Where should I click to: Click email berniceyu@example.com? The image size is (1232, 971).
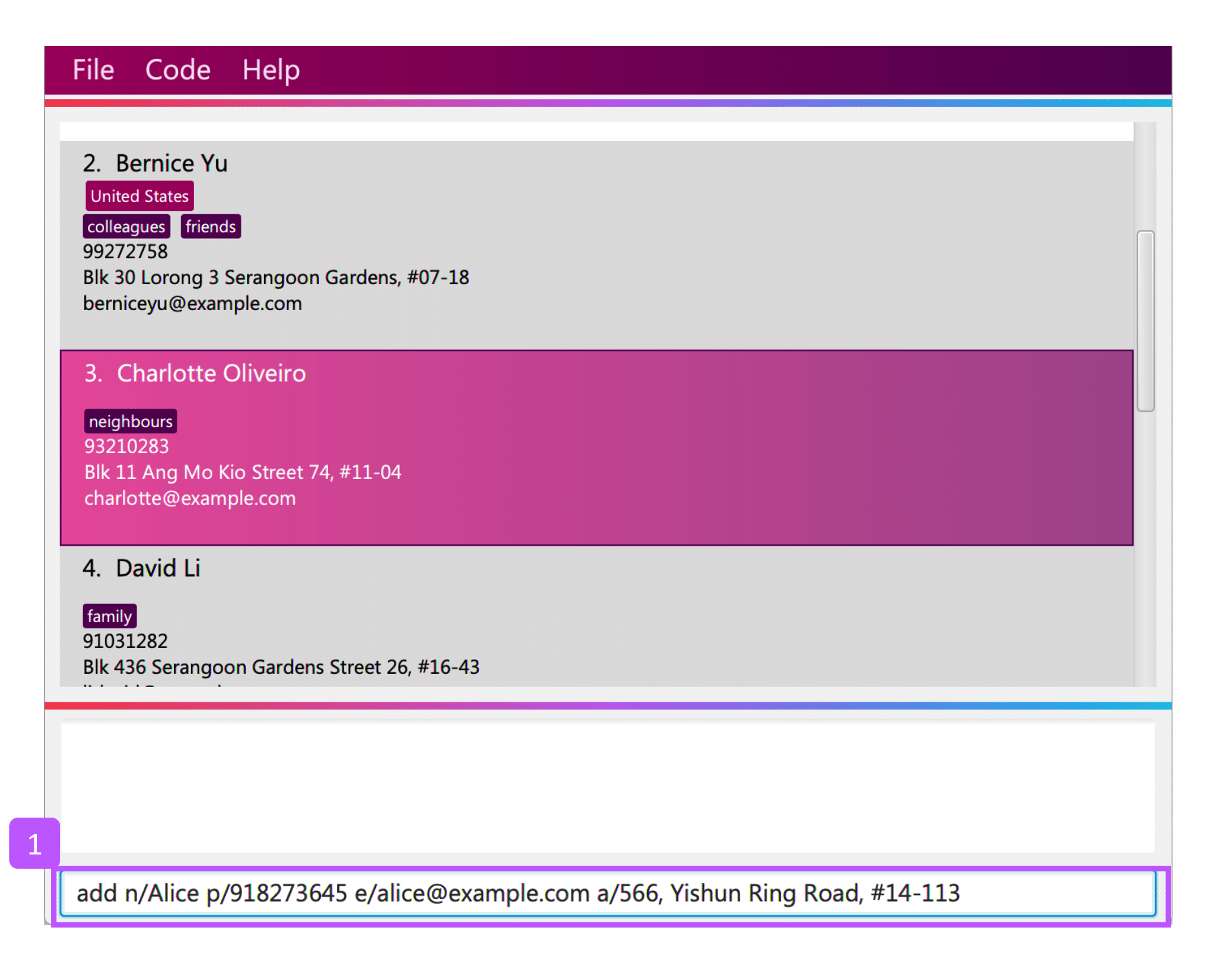pyautogui.click(x=192, y=304)
